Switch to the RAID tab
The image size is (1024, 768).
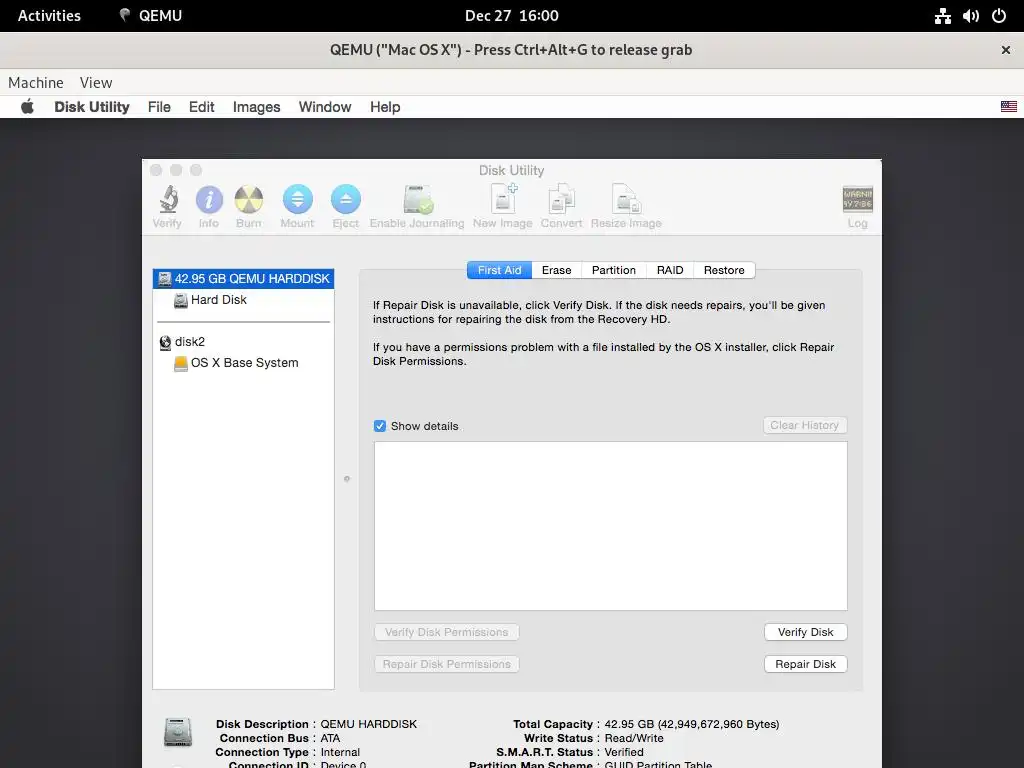coord(670,270)
